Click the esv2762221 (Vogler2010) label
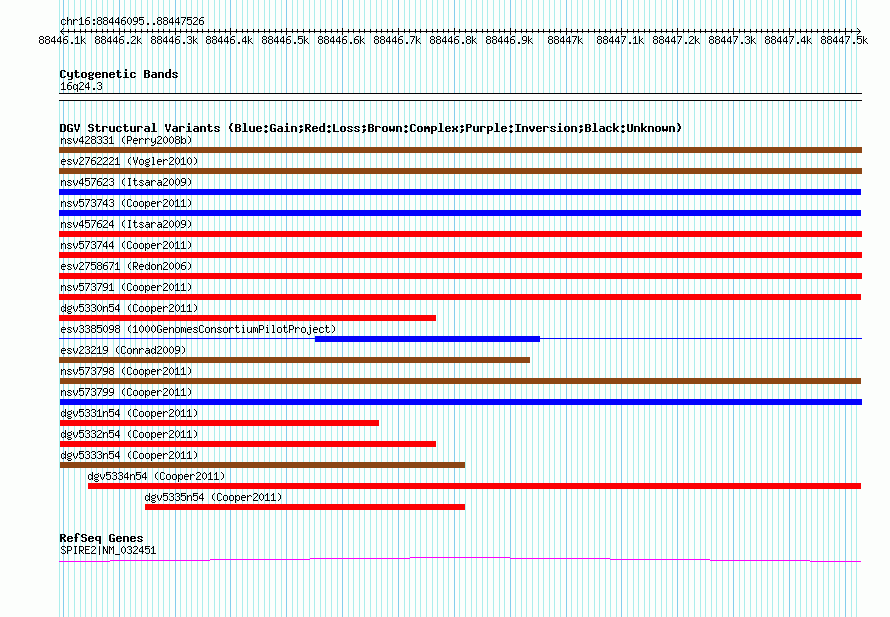Screen dimensions: 890x617 (x=129, y=161)
